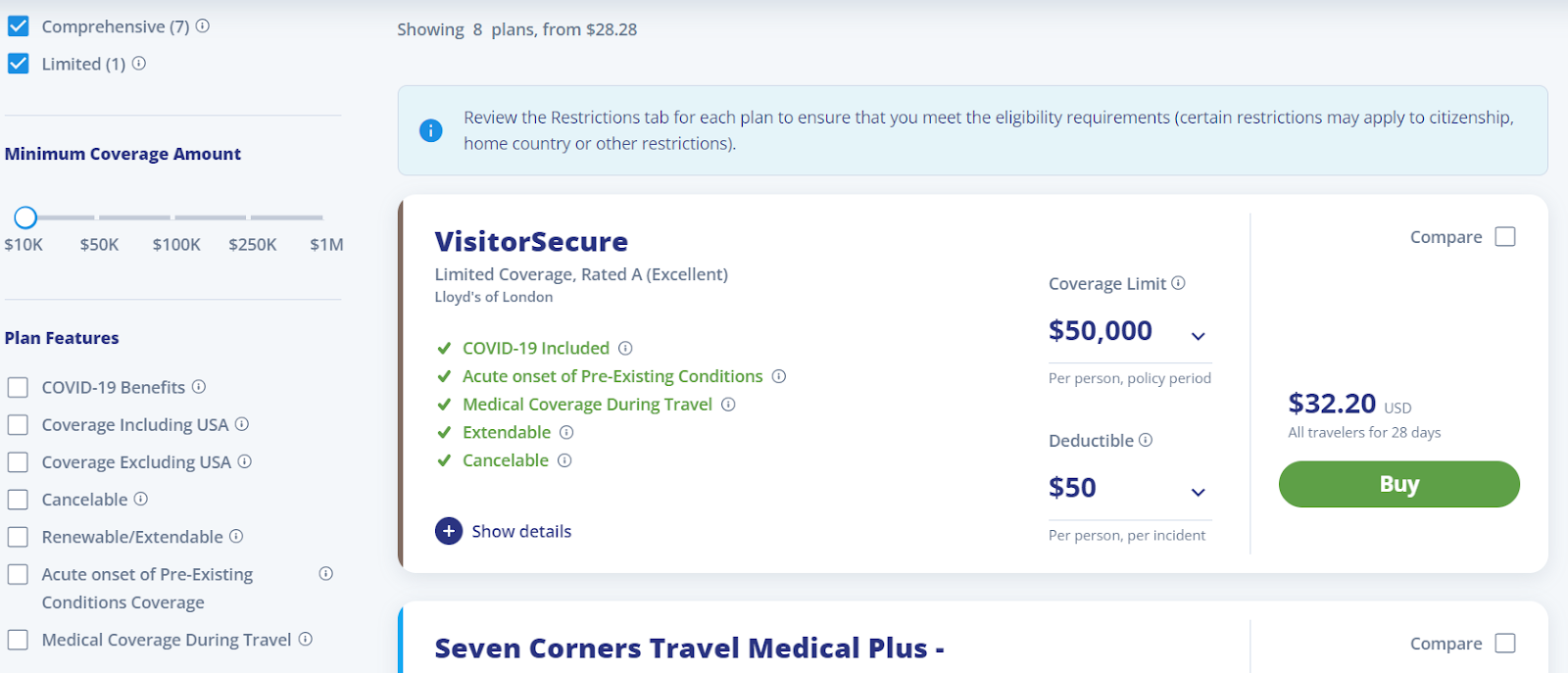Open info tooltip for COVID-19 Included

coord(625,348)
